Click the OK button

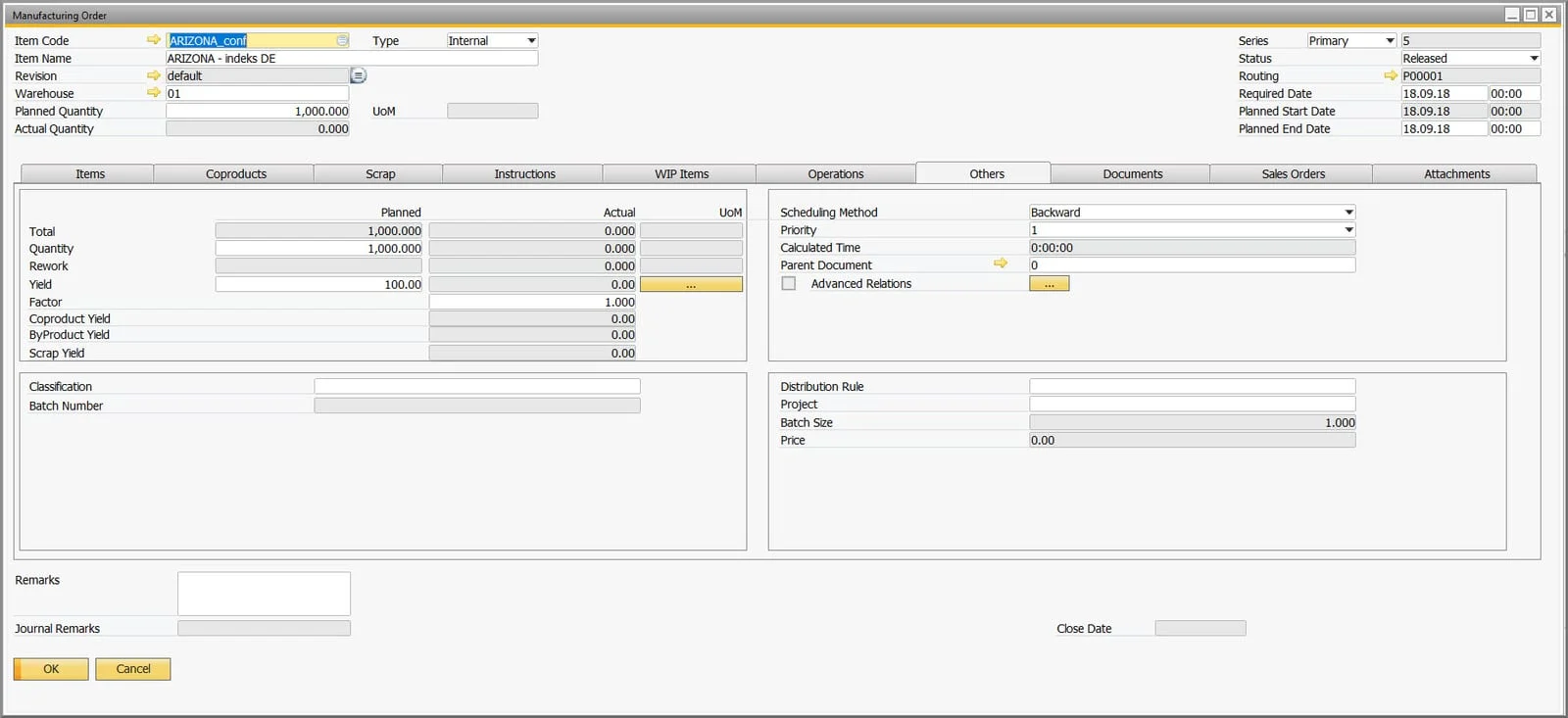pos(51,669)
